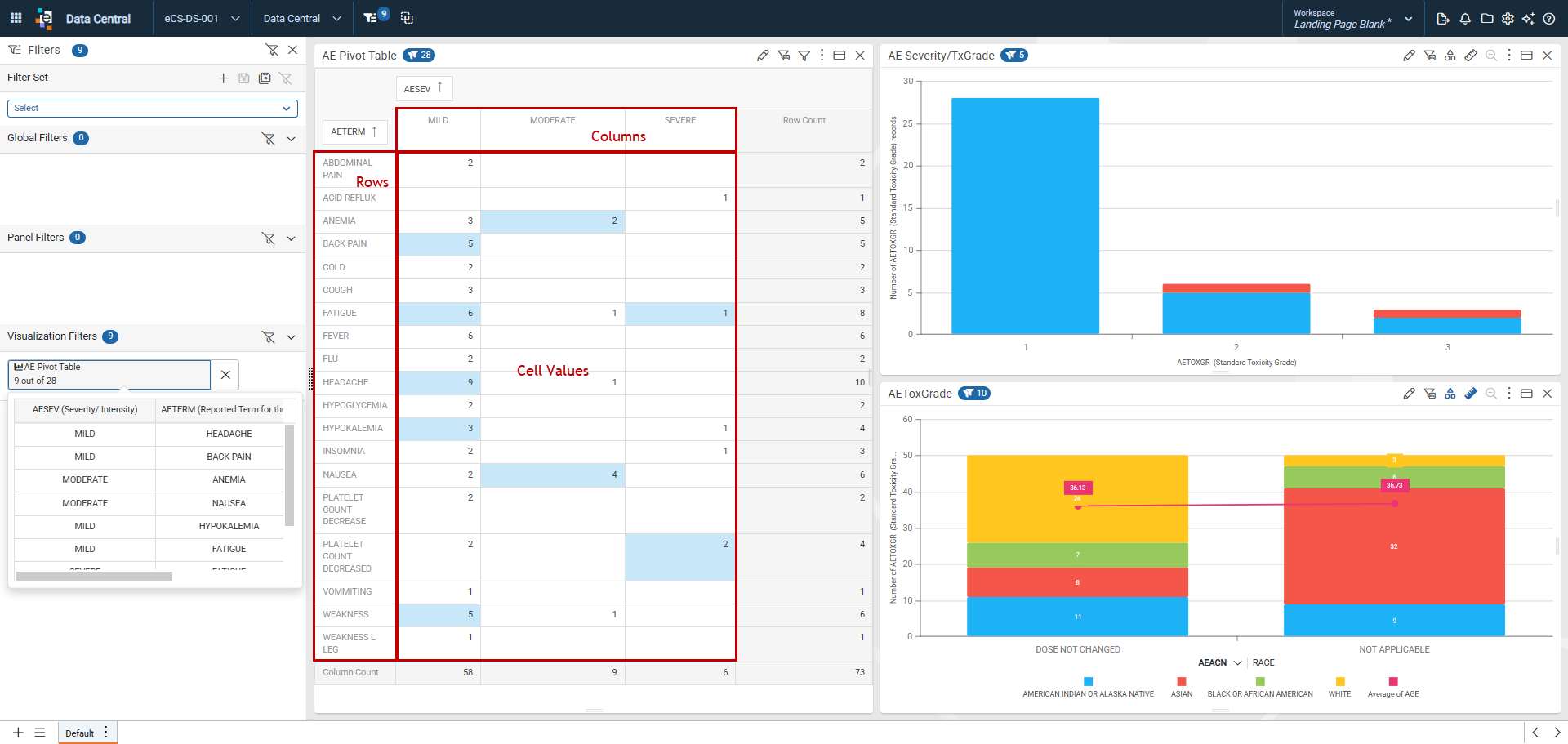Click the export workspace icon

1443,18
